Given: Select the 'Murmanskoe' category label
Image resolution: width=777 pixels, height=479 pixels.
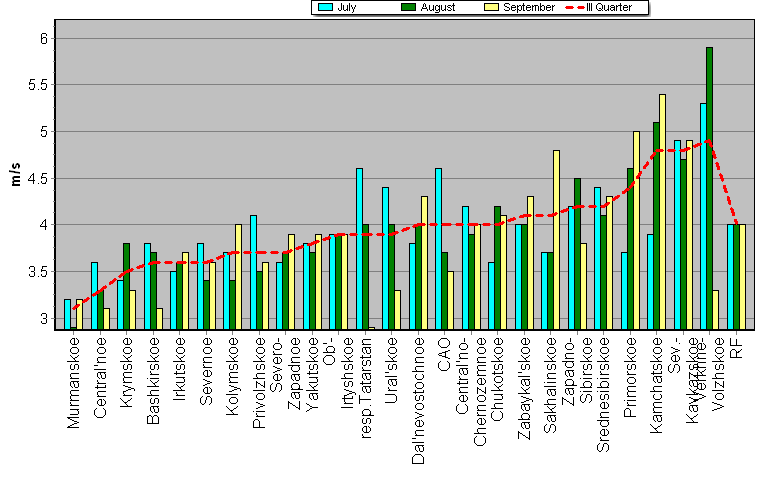Looking at the screenshot, I should [x=73, y=383].
